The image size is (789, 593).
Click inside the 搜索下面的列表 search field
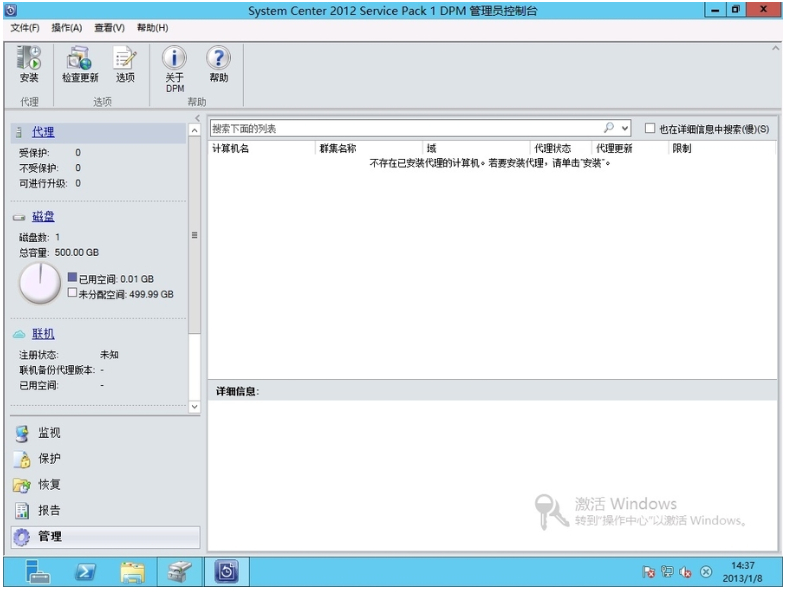[x=405, y=128]
